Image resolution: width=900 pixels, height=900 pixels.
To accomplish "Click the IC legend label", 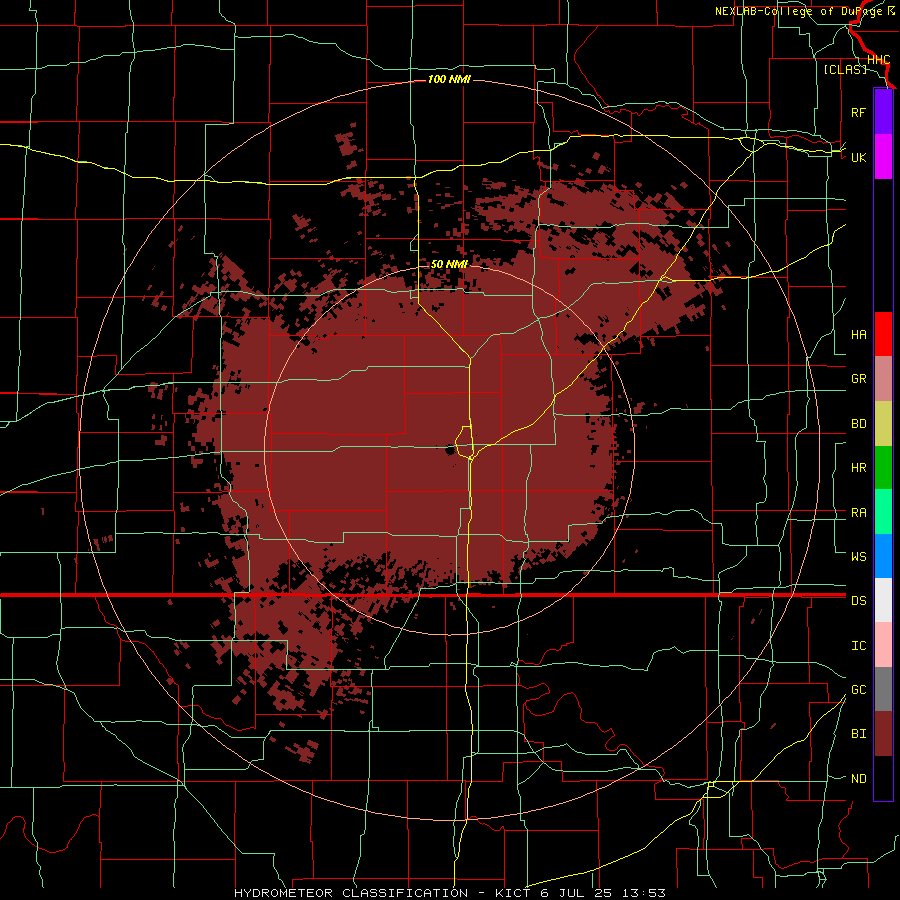I will click(858, 646).
